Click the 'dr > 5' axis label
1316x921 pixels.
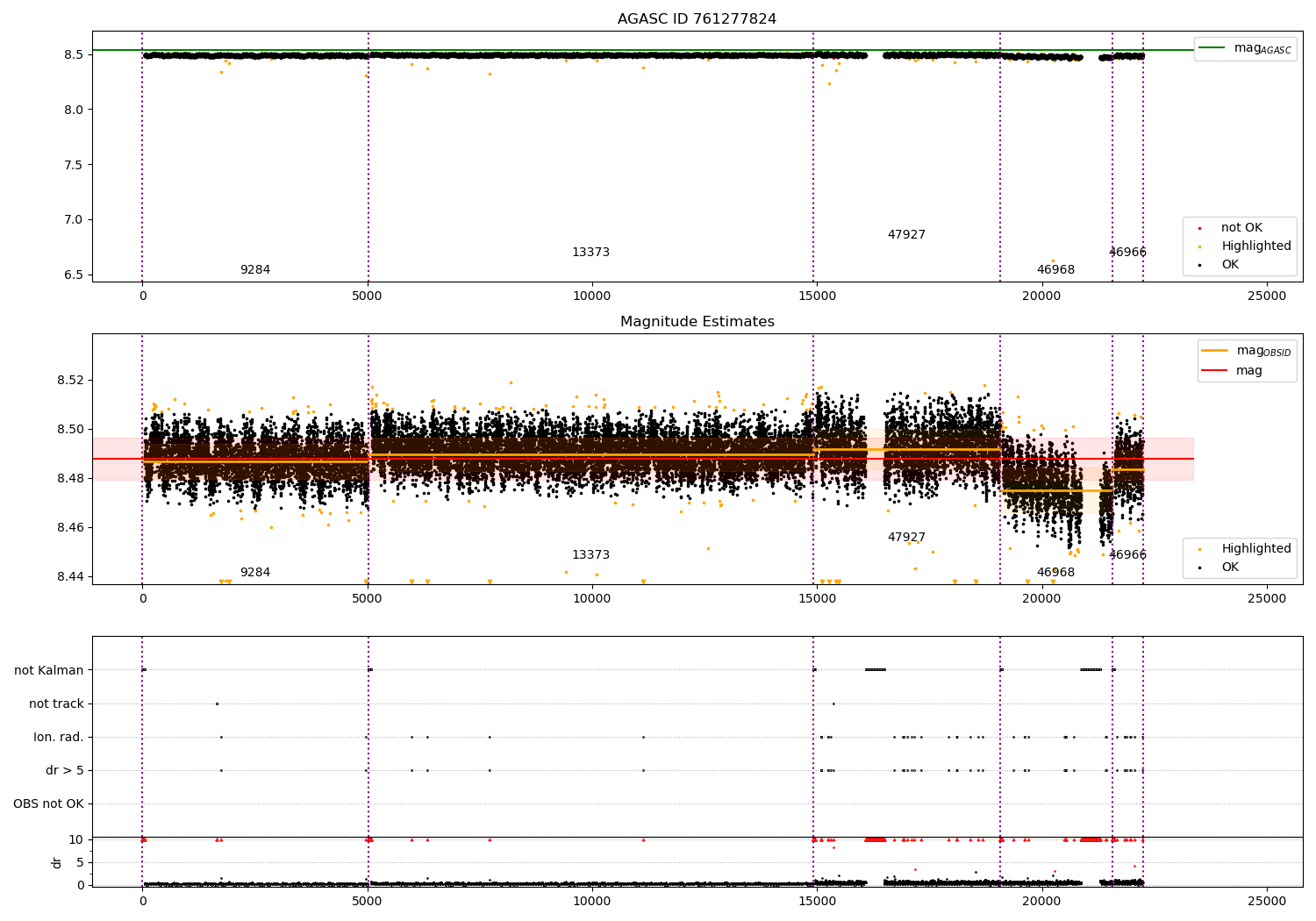(65, 770)
